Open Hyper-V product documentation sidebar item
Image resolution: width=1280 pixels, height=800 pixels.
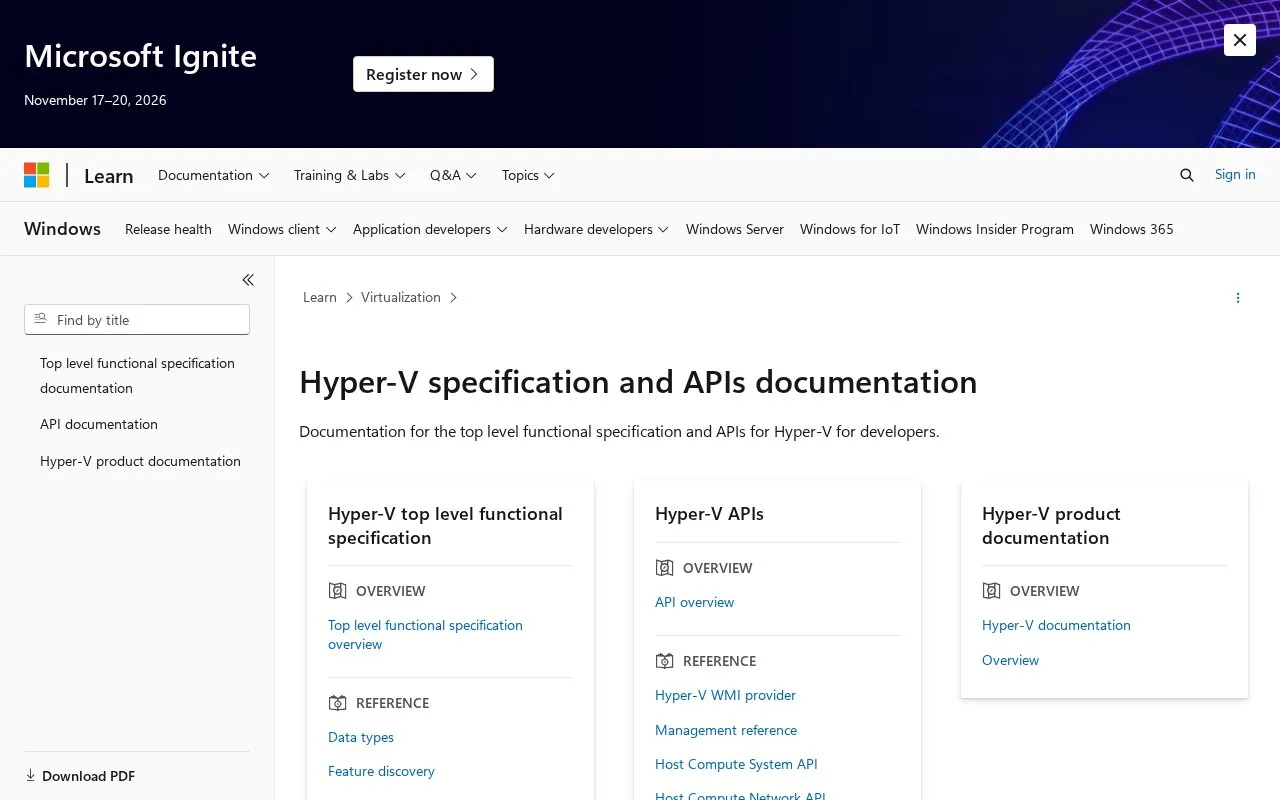pos(140,461)
